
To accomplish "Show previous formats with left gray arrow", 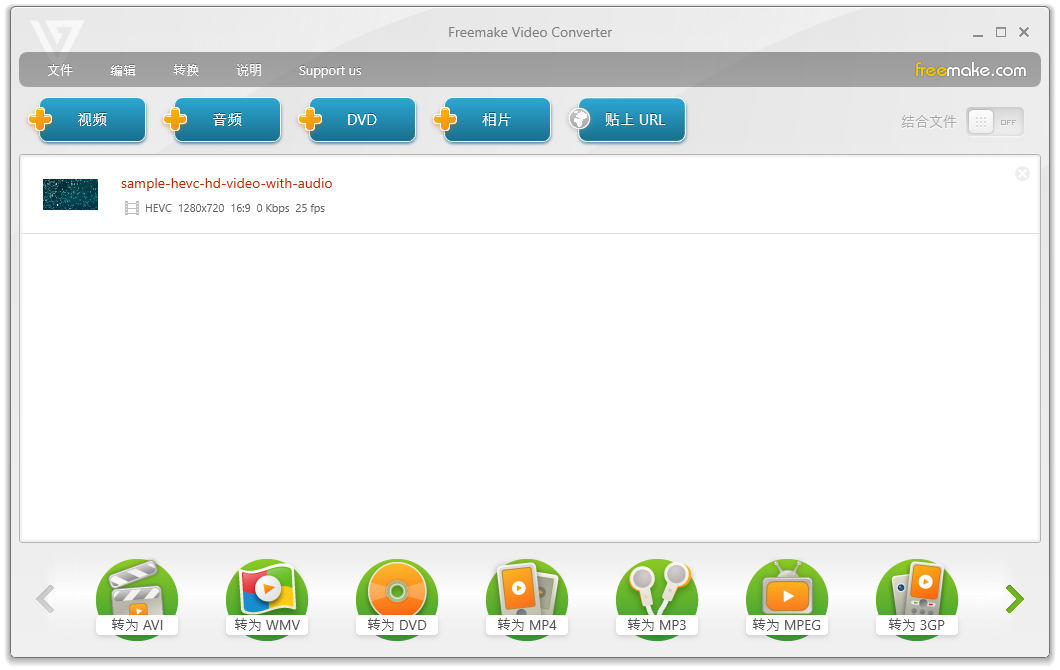I will 45,599.
